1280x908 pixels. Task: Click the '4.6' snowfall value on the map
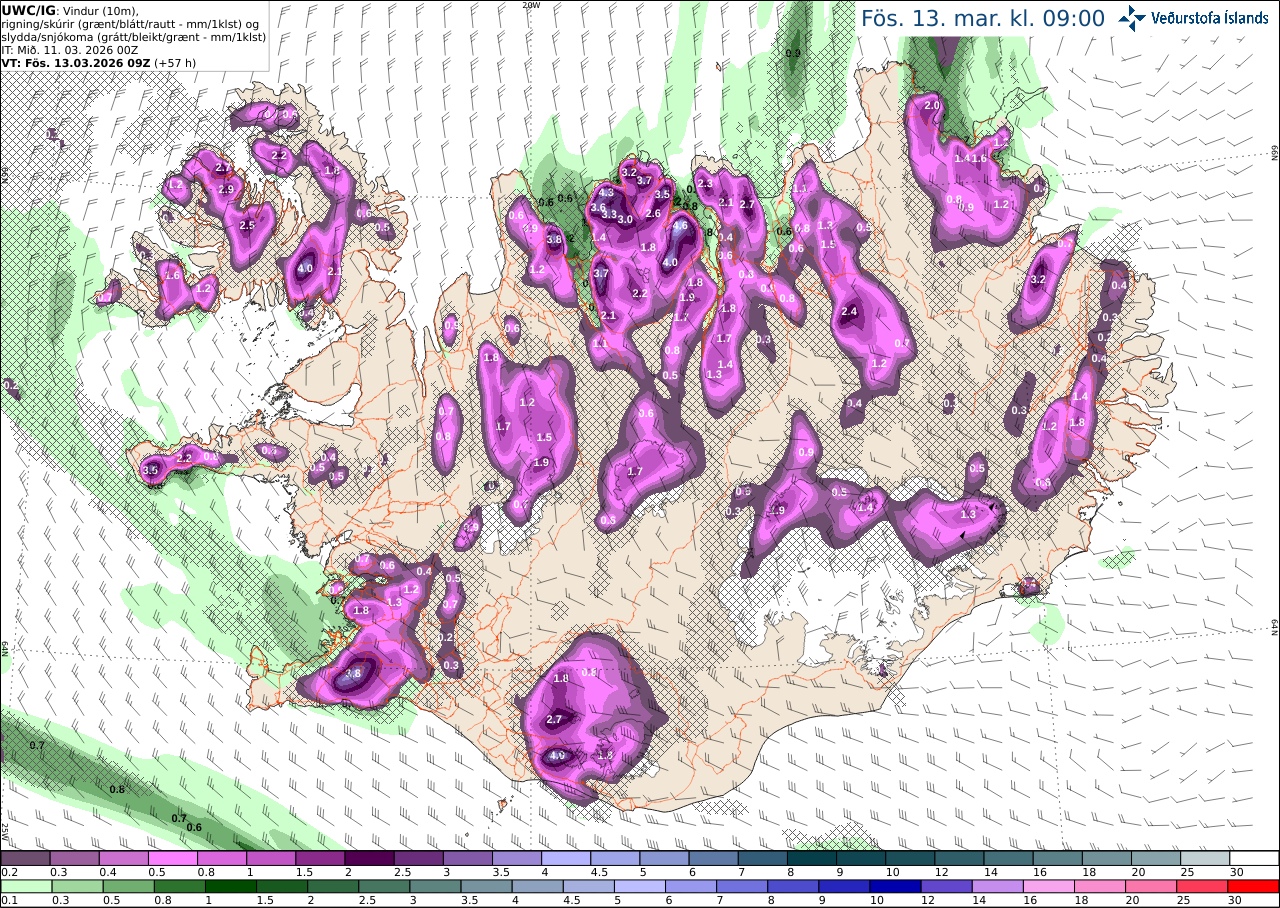click(x=681, y=226)
